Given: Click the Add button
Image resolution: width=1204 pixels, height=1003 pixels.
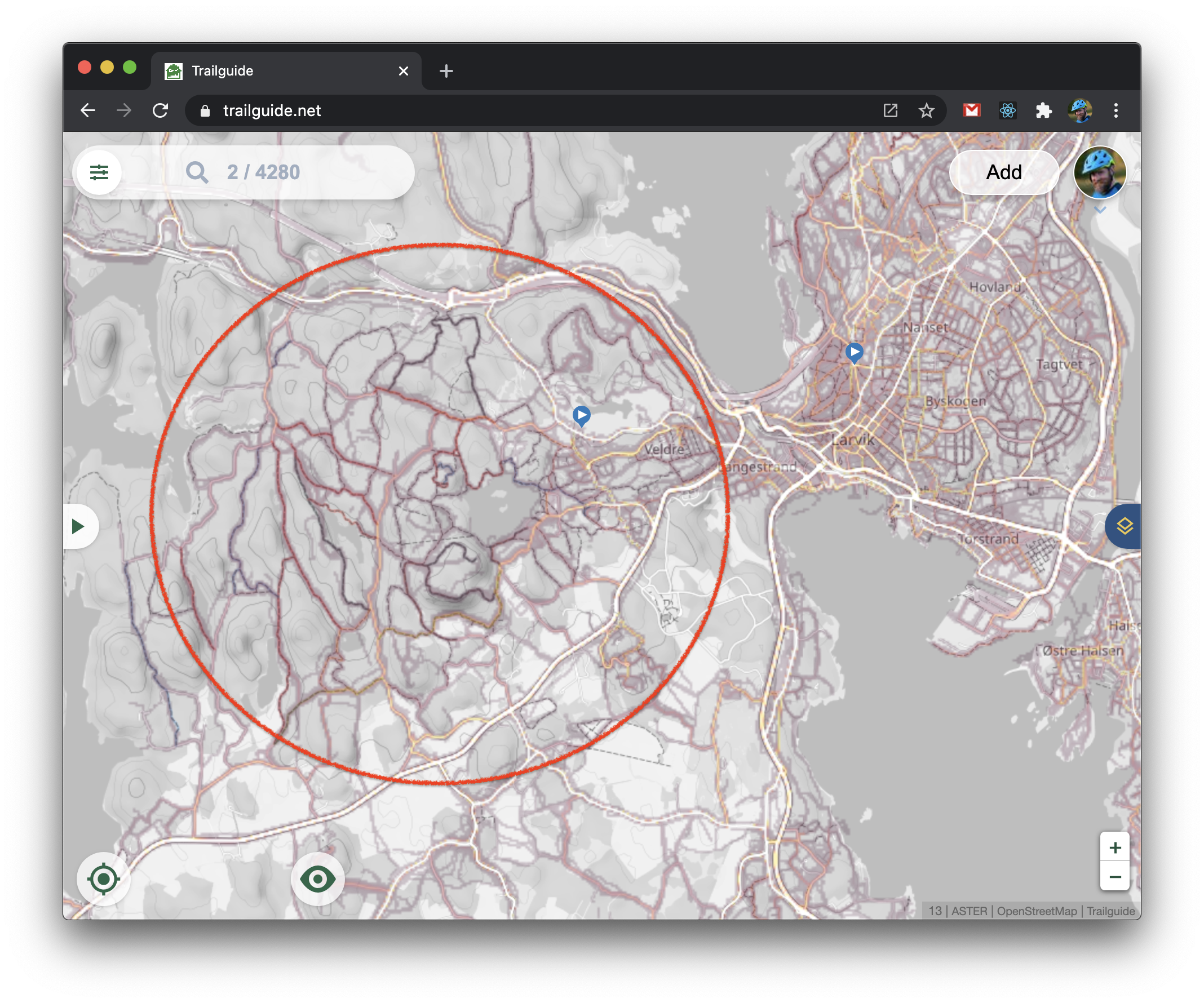Looking at the screenshot, I should [x=1003, y=172].
